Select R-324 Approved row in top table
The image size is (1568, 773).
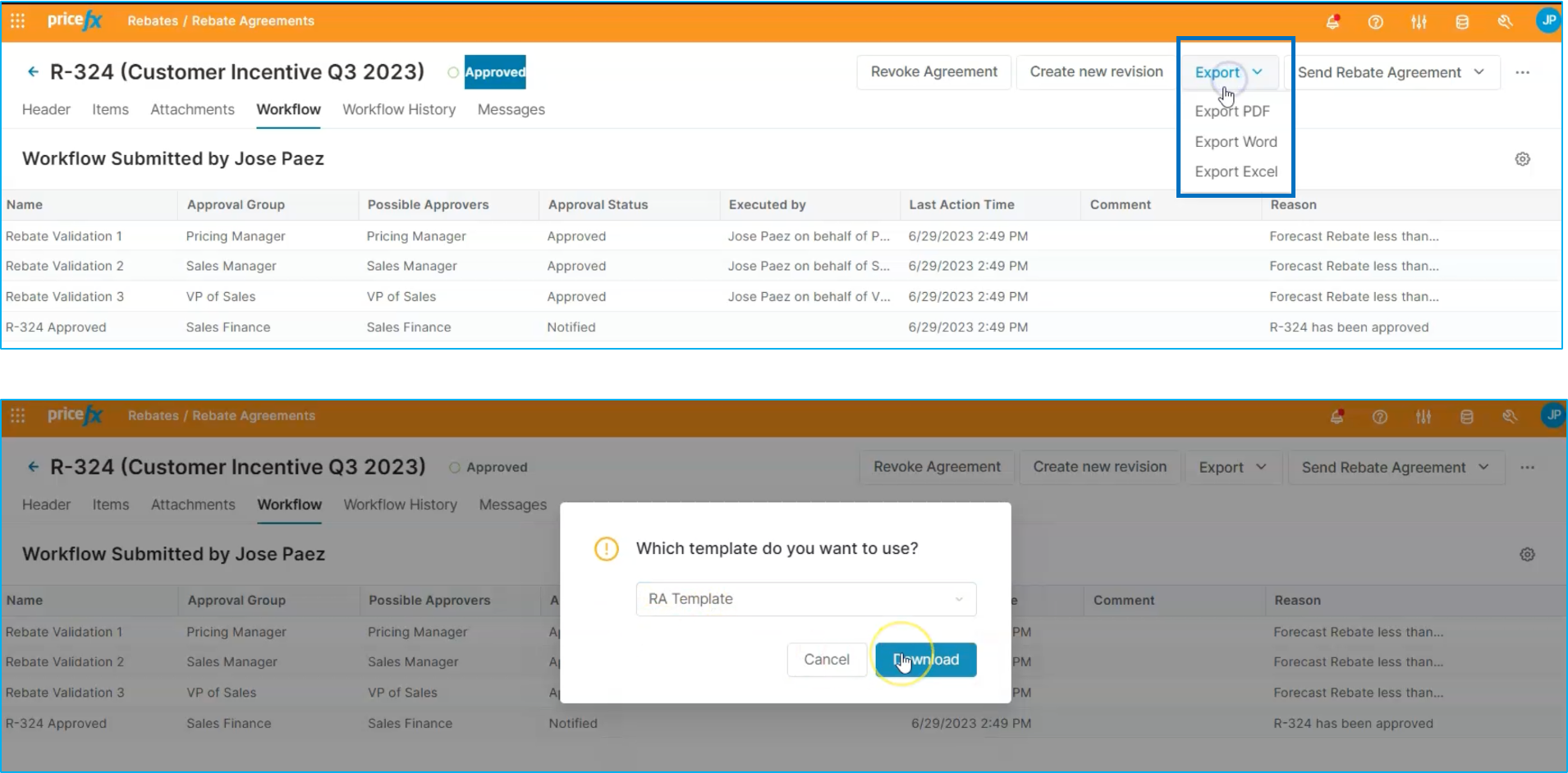[x=781, y=327]
